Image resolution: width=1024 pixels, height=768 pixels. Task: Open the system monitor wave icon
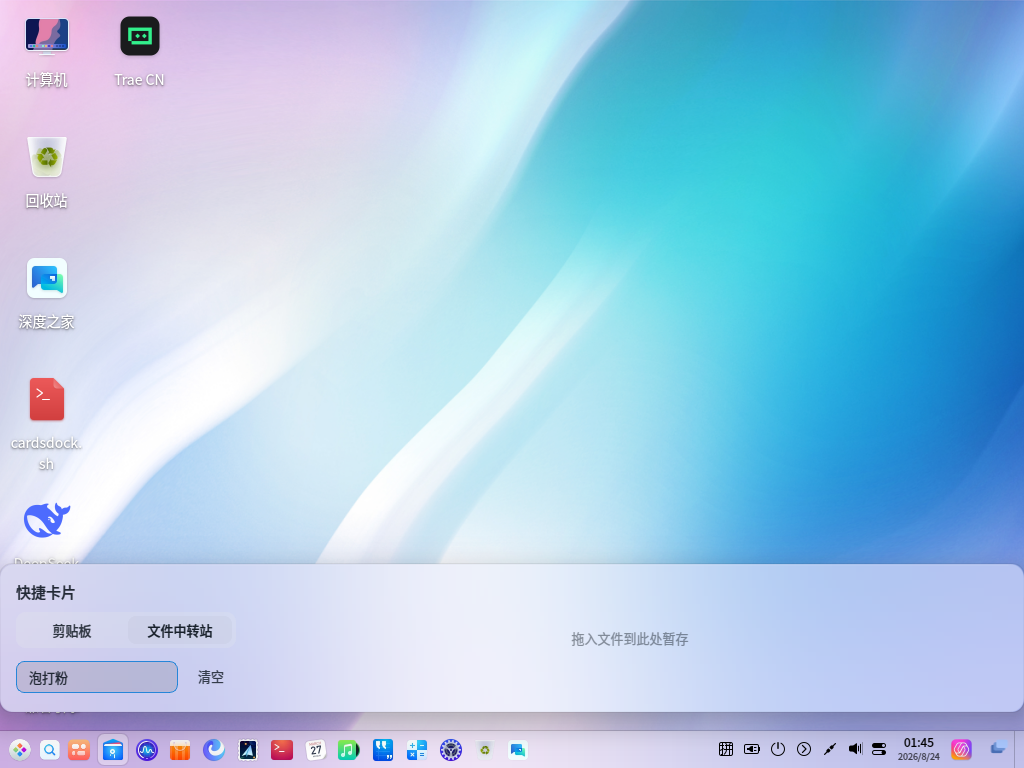point(146,750)
